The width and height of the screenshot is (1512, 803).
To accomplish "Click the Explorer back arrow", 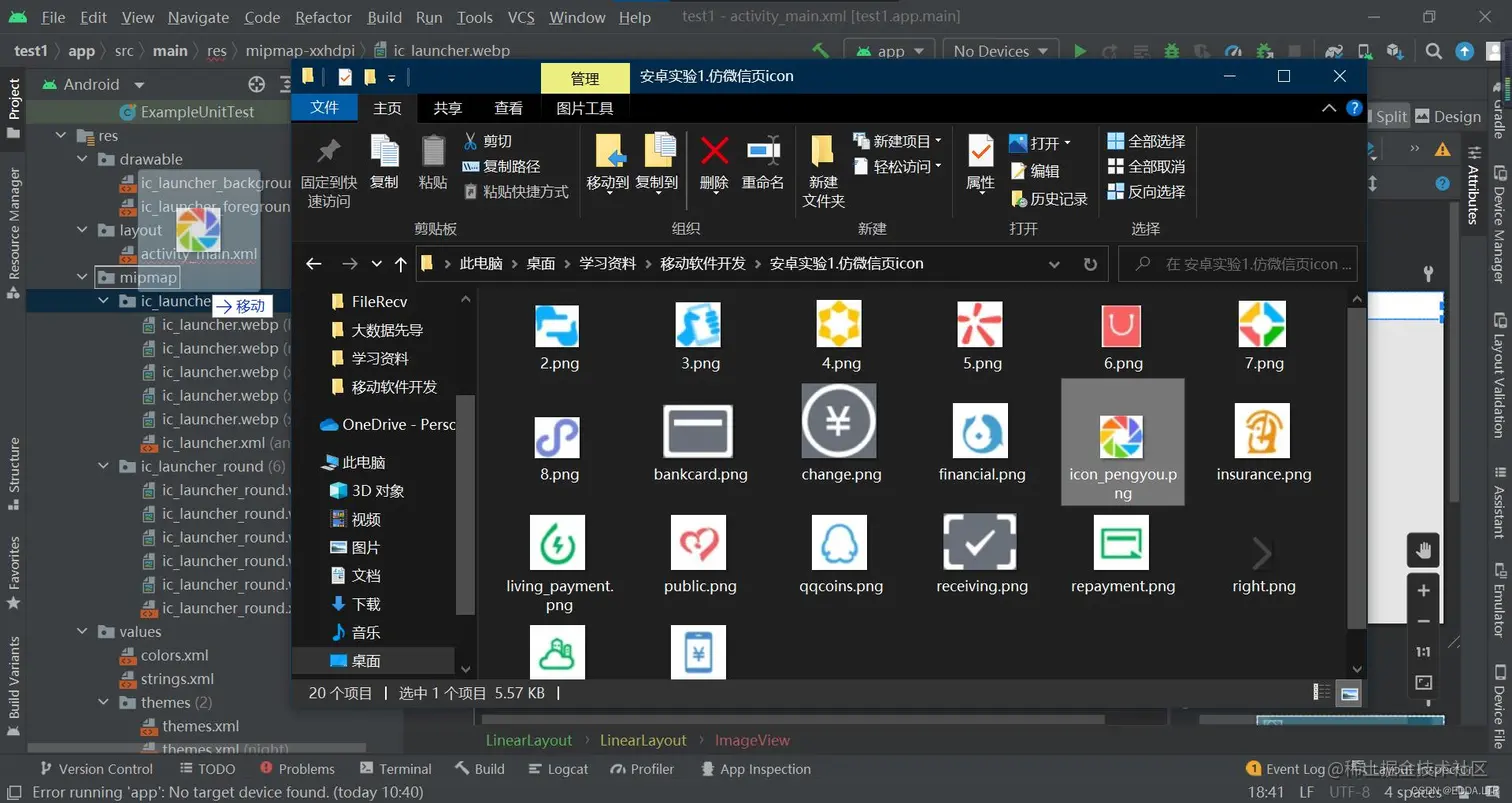I will click(x=314, y=264).
